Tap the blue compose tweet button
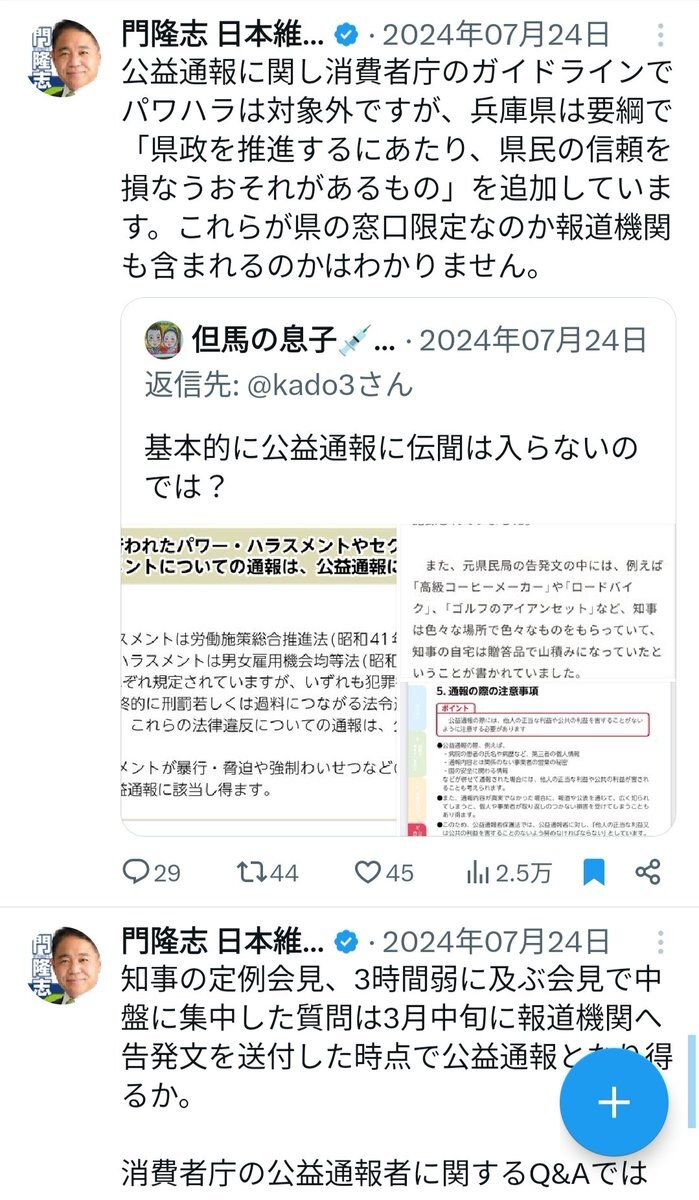Image resolution: width=699 pixels, height=1200 pixels. (x=614, y=1103)
